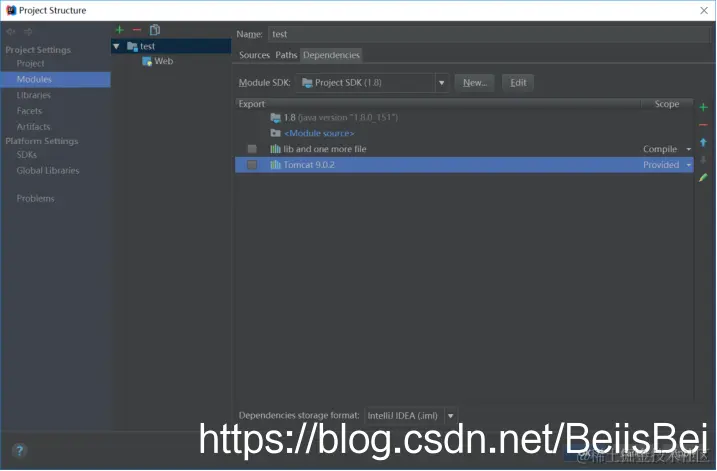Open Problems in the sidebar
Image resolution: width=717 pixels, height=471 pixels.
35,198
